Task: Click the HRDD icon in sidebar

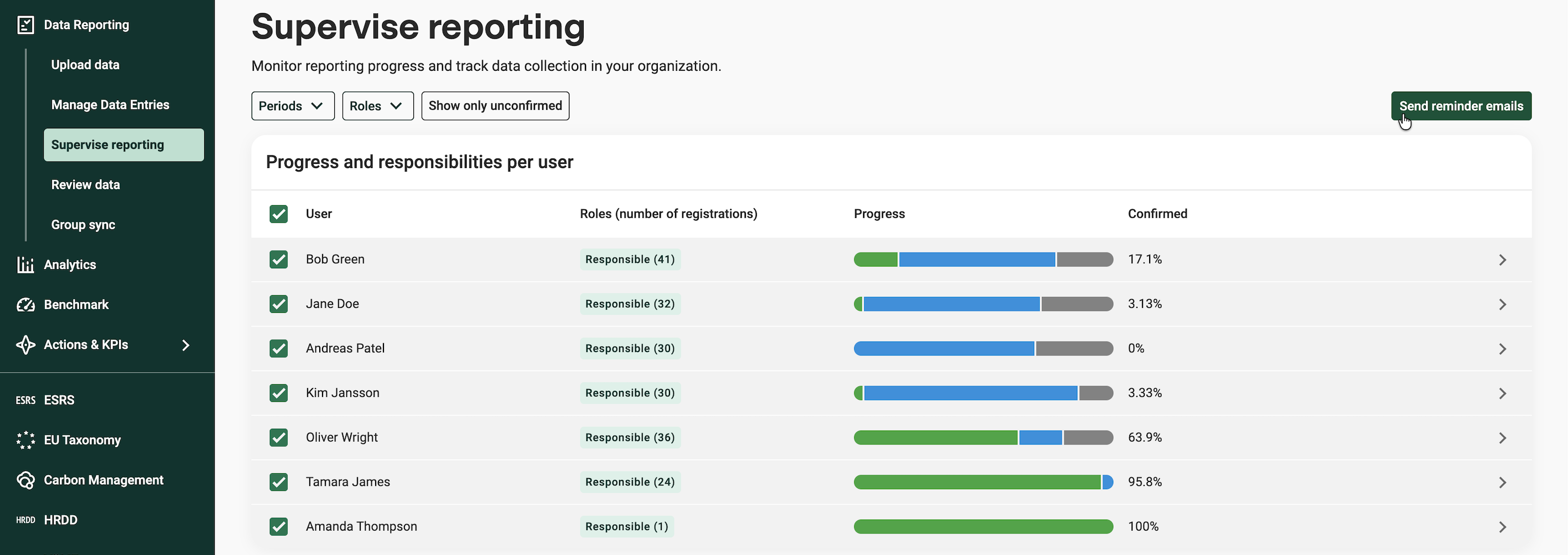Action: [25, 520]
